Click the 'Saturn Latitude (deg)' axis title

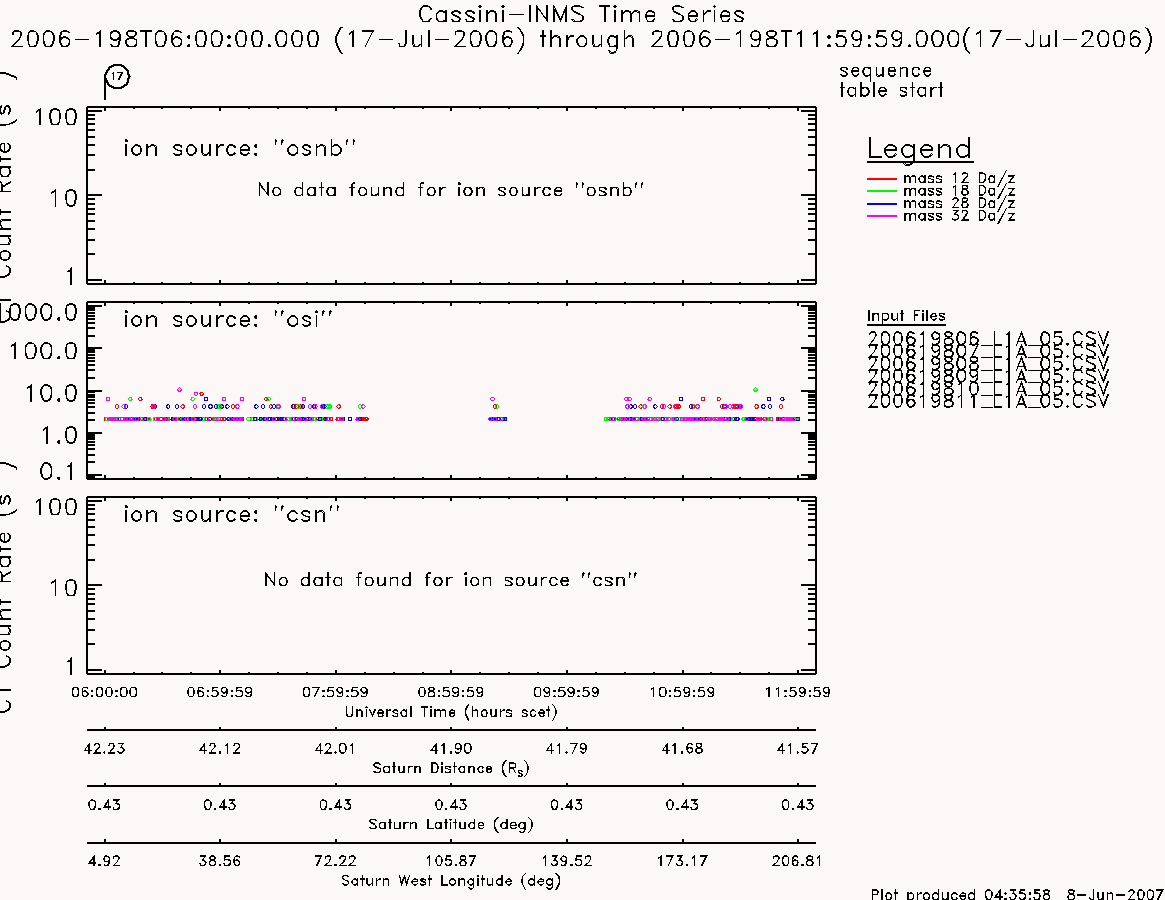tap(450, 824)
